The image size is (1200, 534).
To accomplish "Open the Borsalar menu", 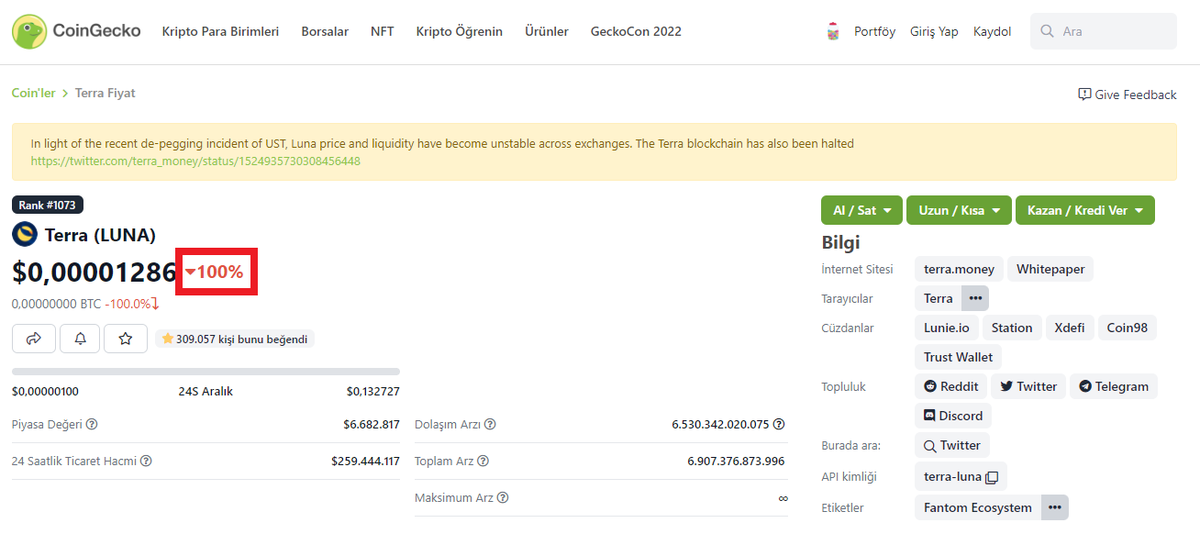I will click(325, 32).
